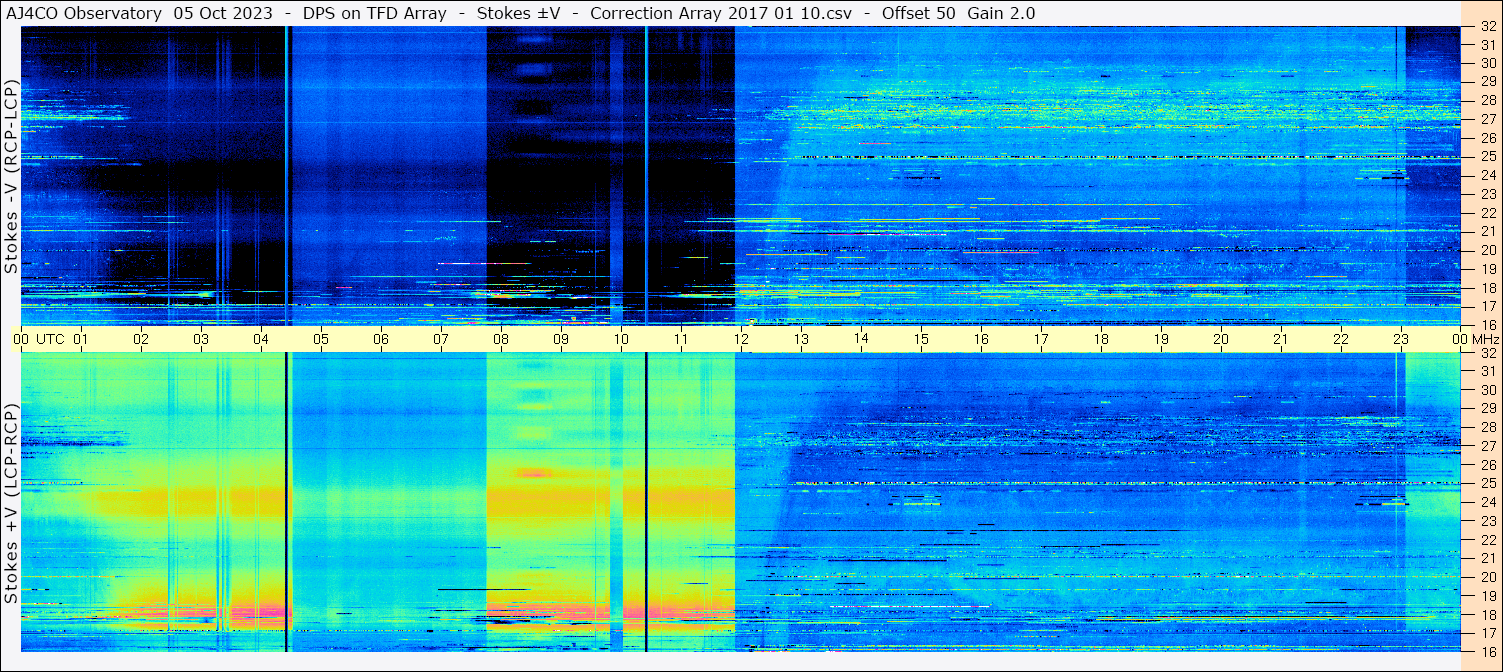Select the 21 hour tick on time axis
The image size is (1503, 672).
tap(1281, 339)
